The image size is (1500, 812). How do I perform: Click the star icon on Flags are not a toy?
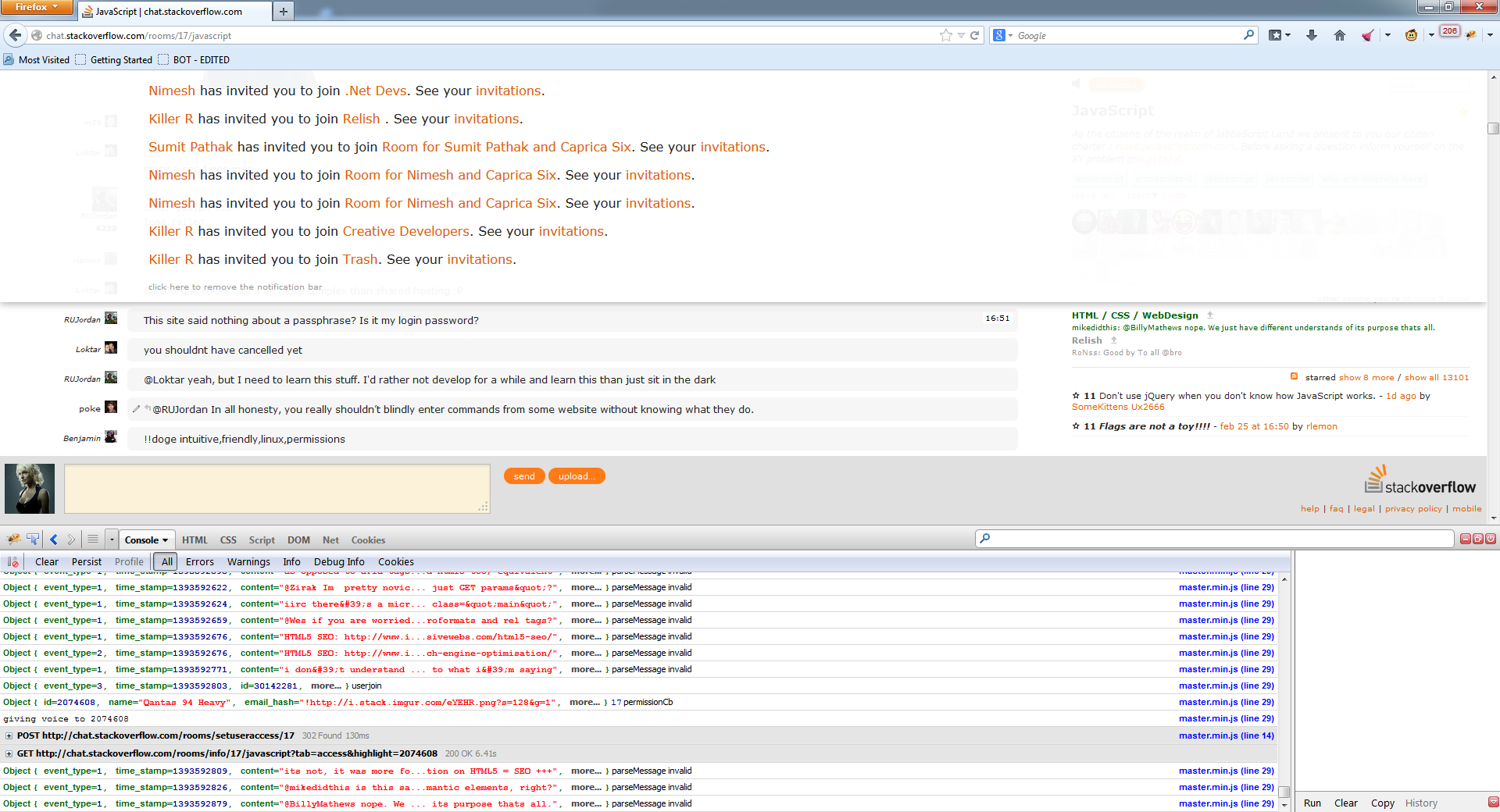click(x=1076, y=426)
